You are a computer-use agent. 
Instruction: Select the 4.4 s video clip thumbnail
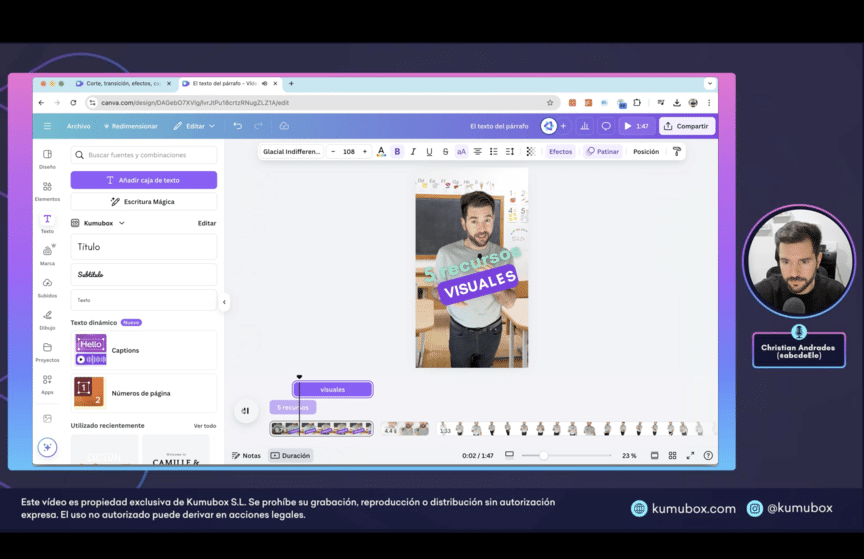tap(405, 428)
